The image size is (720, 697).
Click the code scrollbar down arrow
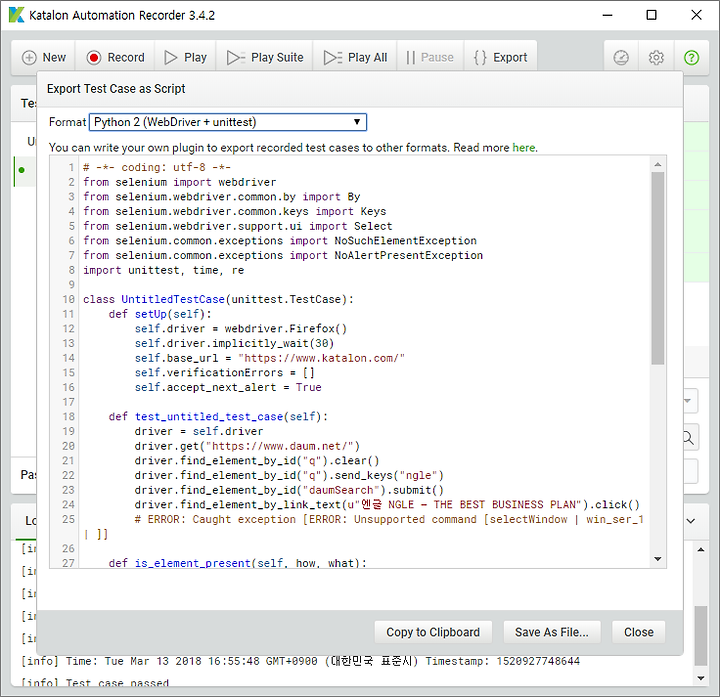658,559
